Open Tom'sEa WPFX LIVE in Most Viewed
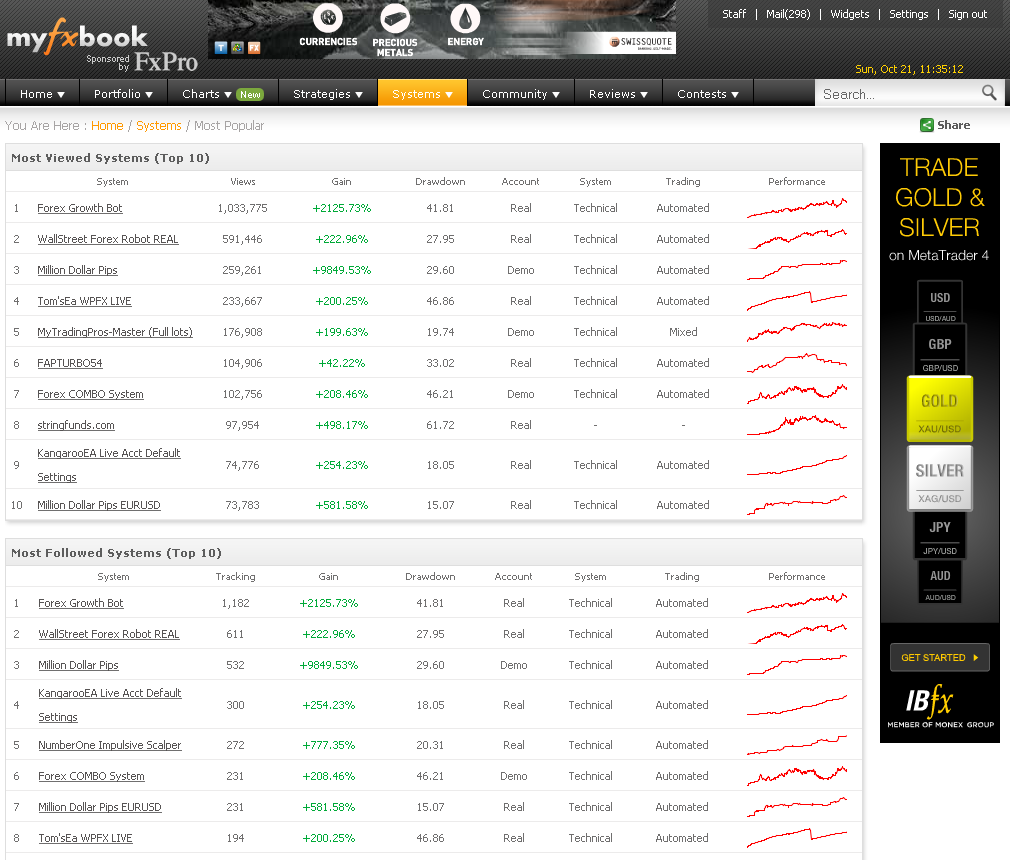This screenshot has height=860, width=1010. (84, 301)
